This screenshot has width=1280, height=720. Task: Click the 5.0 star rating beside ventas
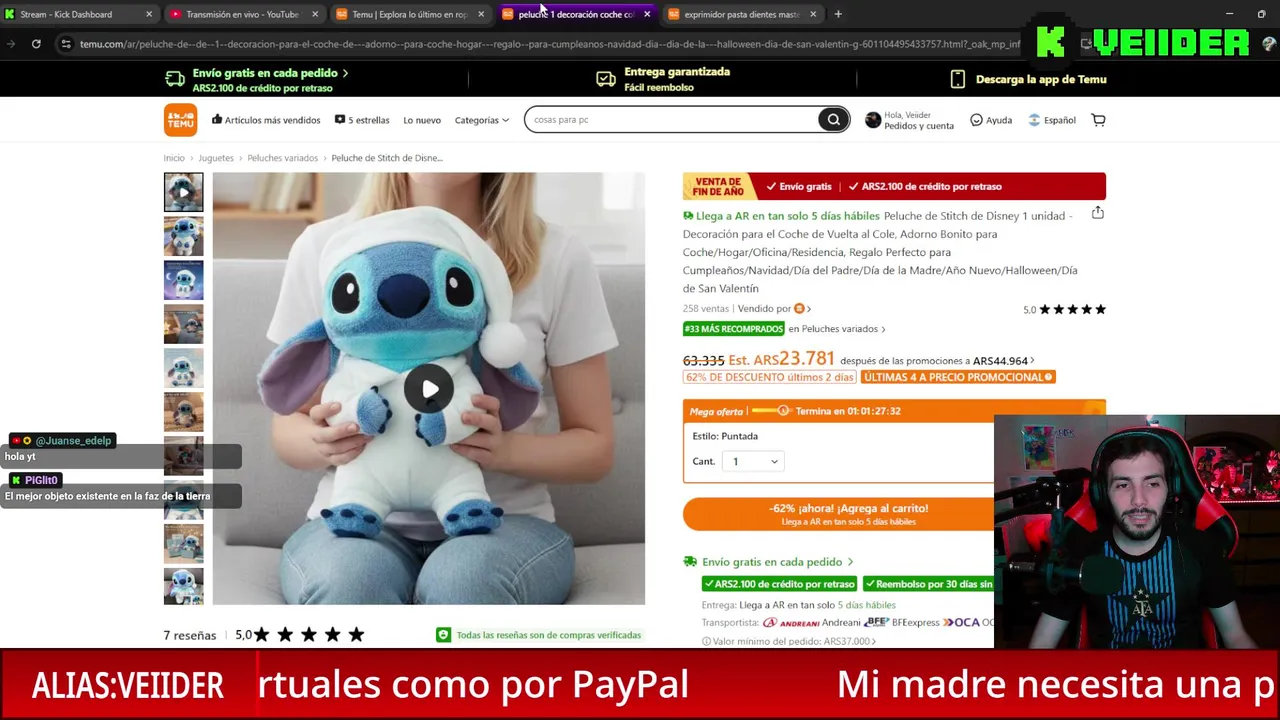1064,309
